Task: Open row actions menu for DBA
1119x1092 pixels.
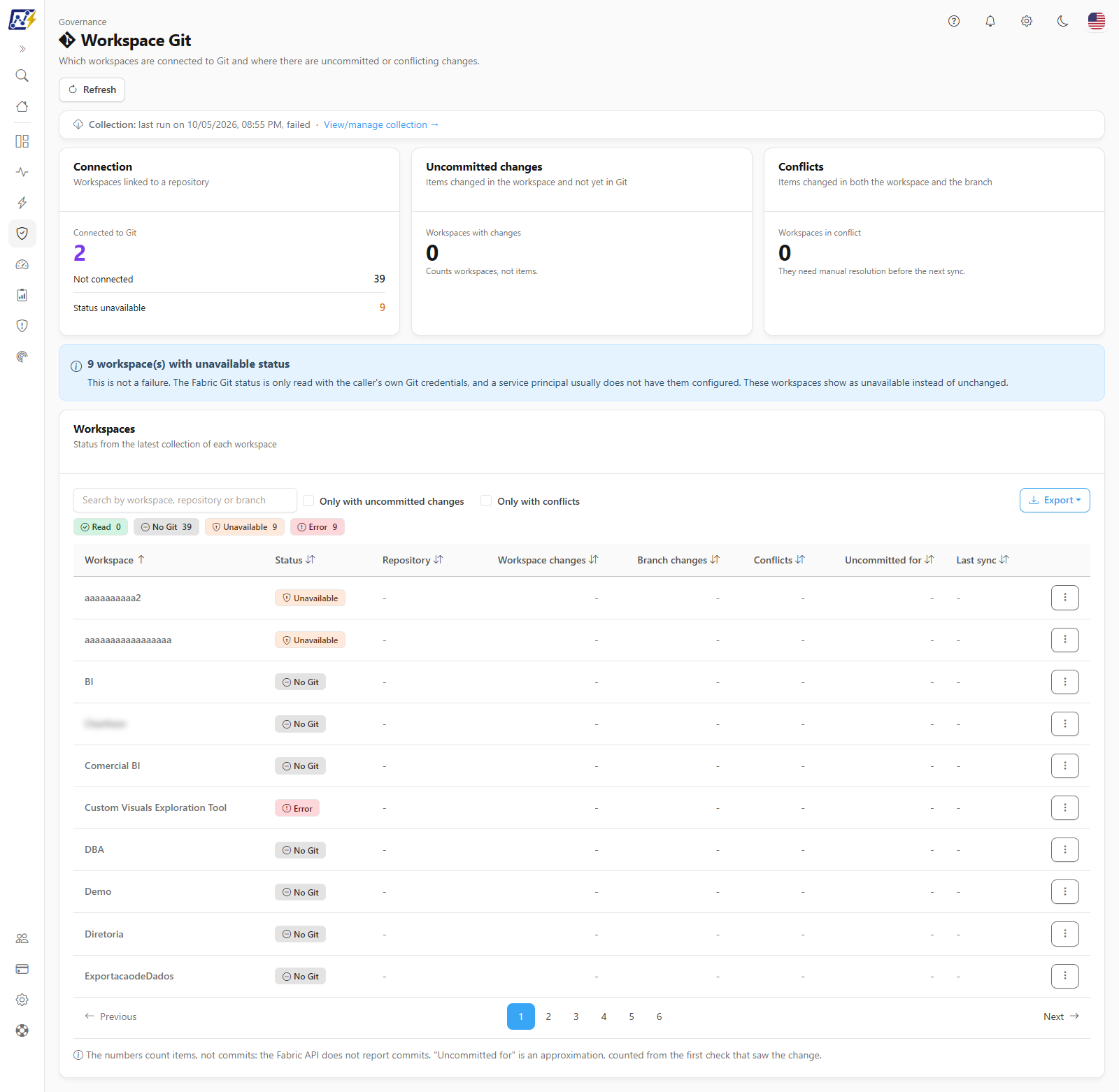Action: (x=1065, y=849)
